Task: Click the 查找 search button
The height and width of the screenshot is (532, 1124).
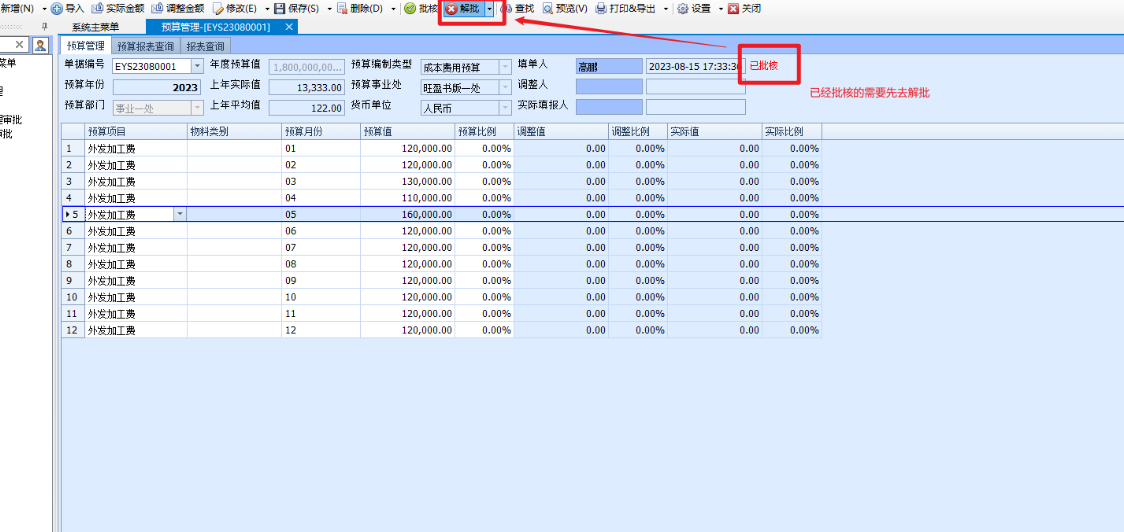Action: click(x=517, y=9)
